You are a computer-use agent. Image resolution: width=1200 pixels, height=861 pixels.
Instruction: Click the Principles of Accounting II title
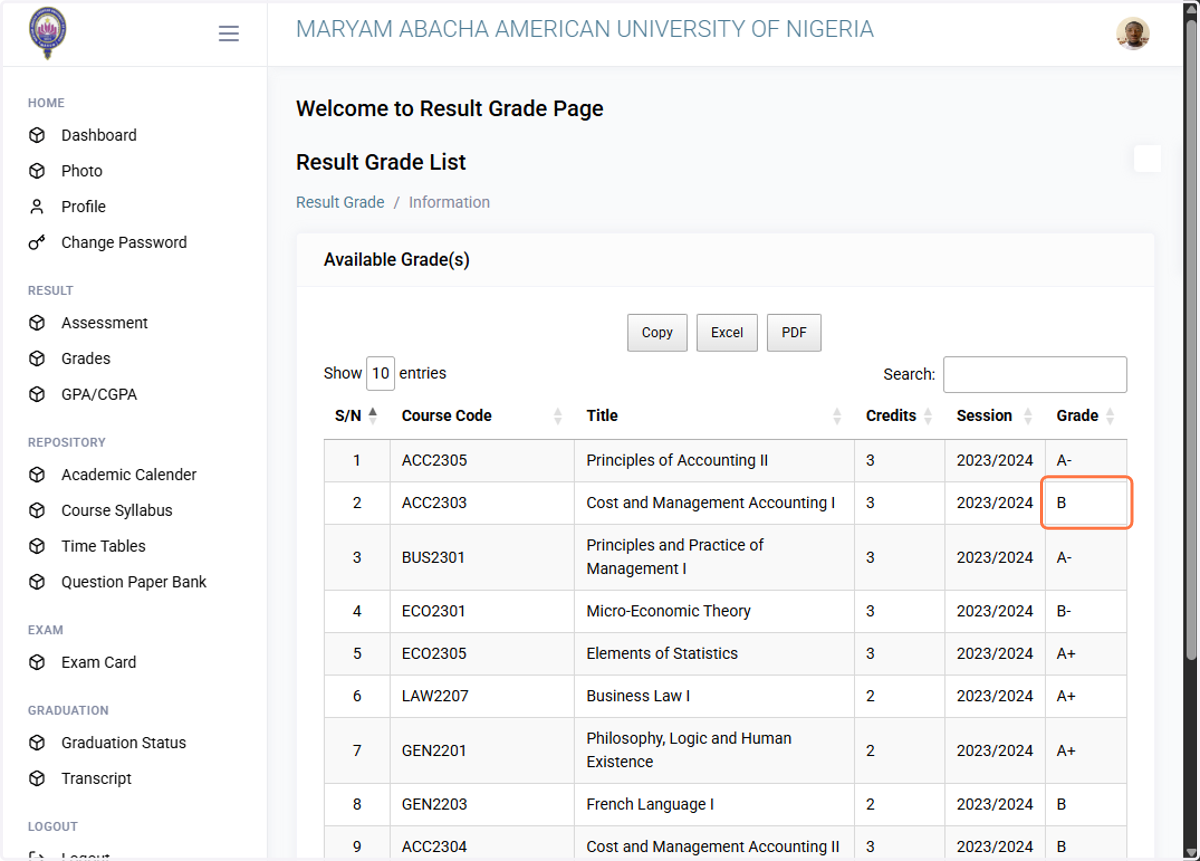[677, 461]
